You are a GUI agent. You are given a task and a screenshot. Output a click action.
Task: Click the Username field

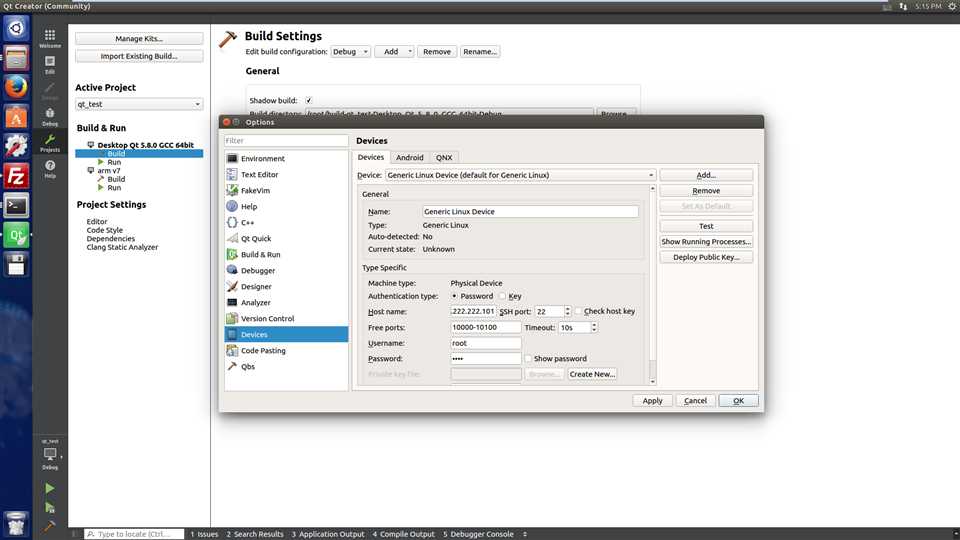pyautogui.click(x=486, y=343)
